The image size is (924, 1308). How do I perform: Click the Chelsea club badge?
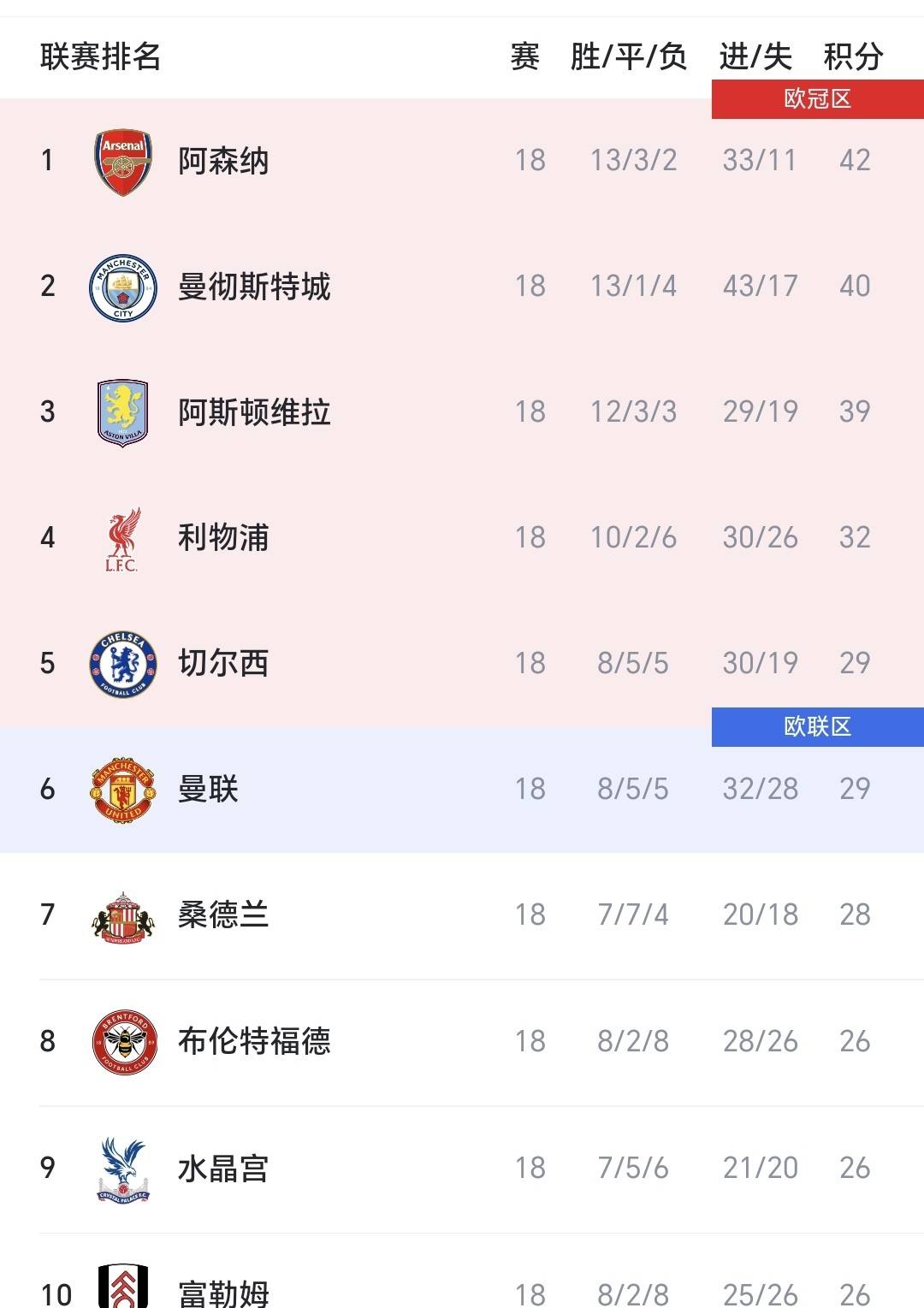pyautogui.click(x=123, y=664)
